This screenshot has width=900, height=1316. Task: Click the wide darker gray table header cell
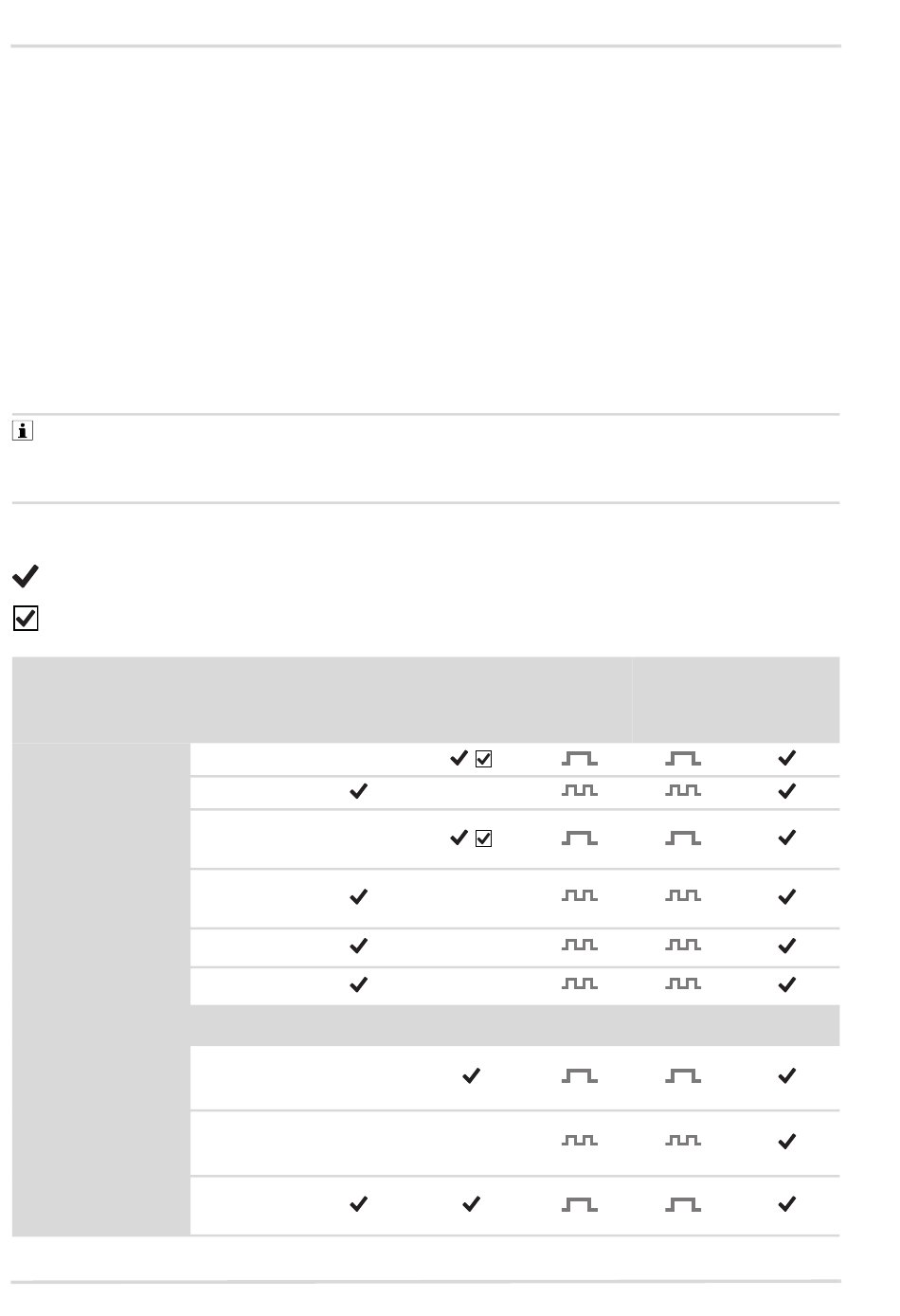[321, 699]
